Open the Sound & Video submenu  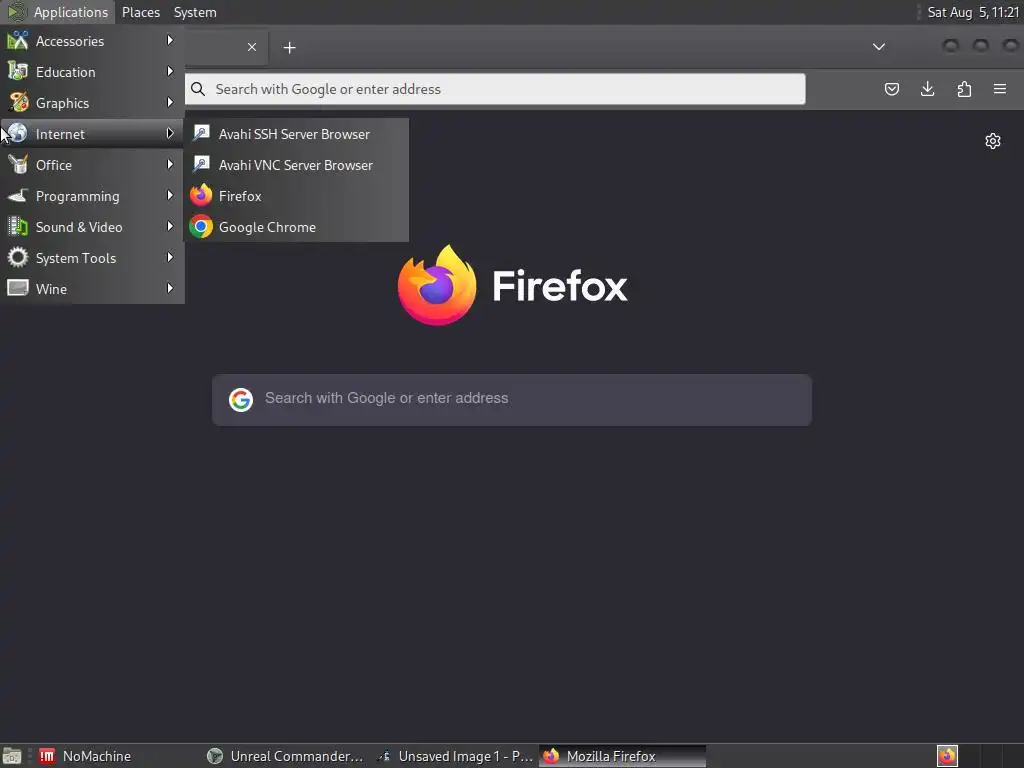[92, 227]
